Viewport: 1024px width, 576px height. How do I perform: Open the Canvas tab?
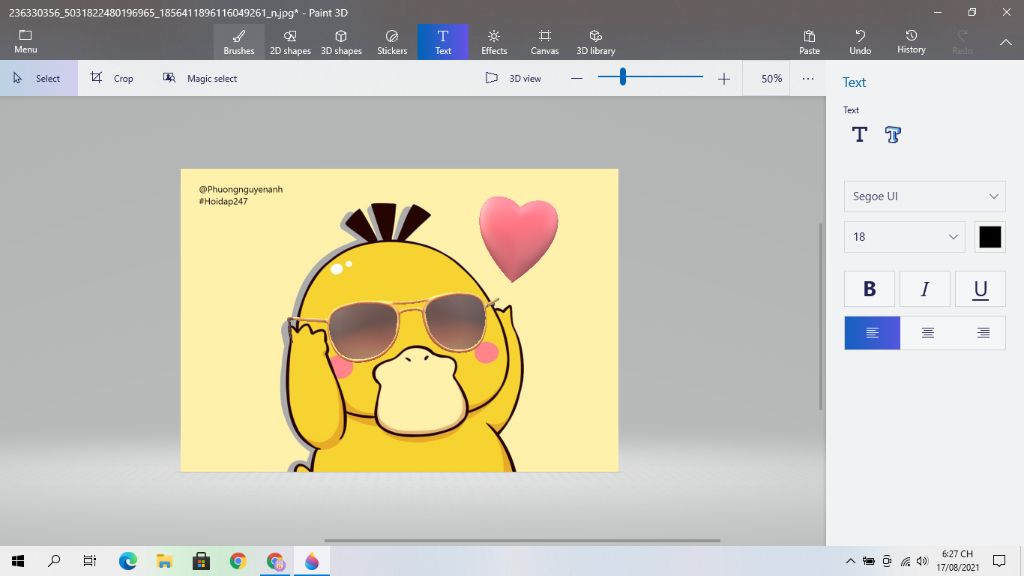pos(545,42)
